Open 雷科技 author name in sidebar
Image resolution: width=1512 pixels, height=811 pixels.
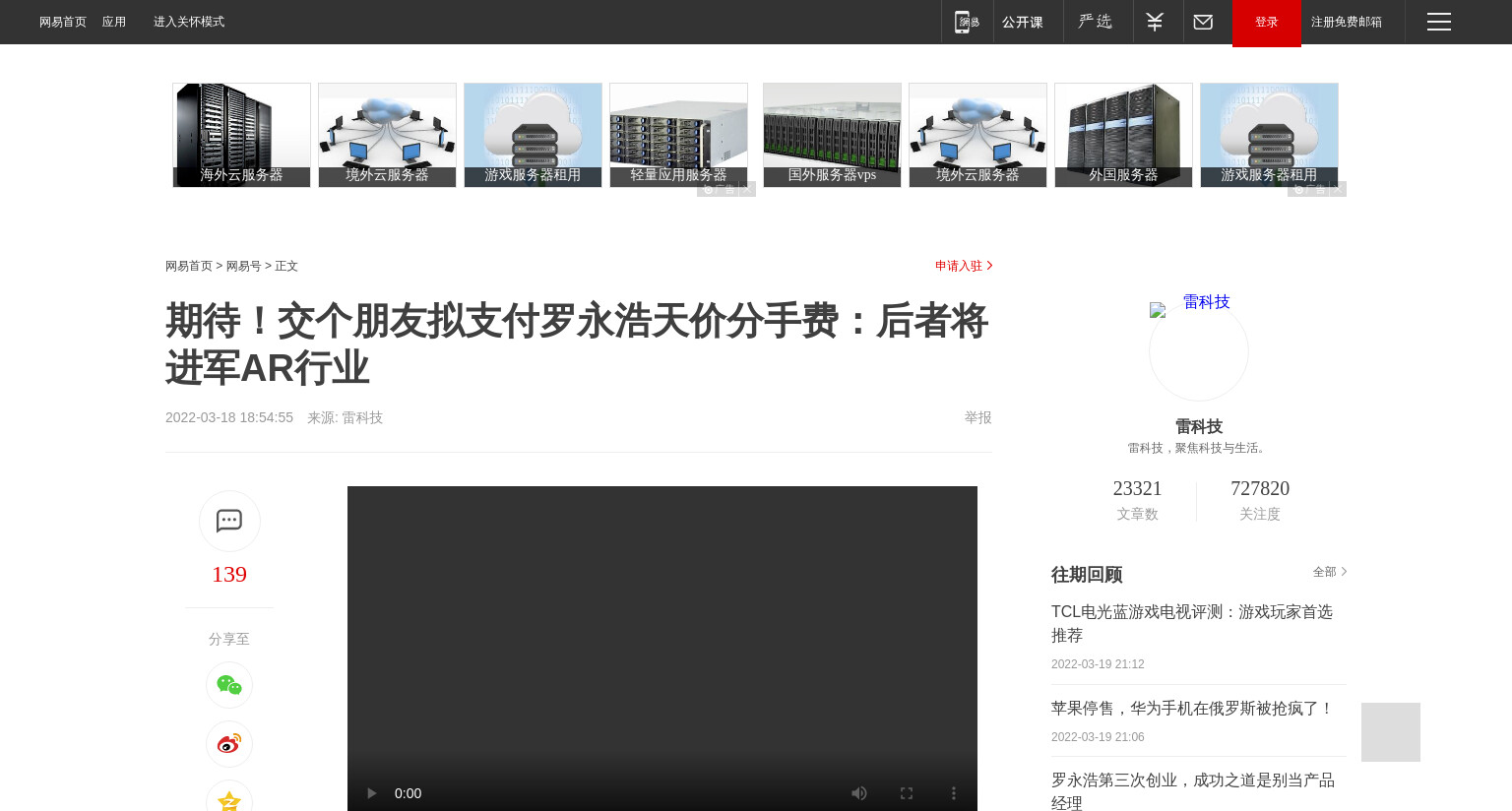click(1199, 426)
